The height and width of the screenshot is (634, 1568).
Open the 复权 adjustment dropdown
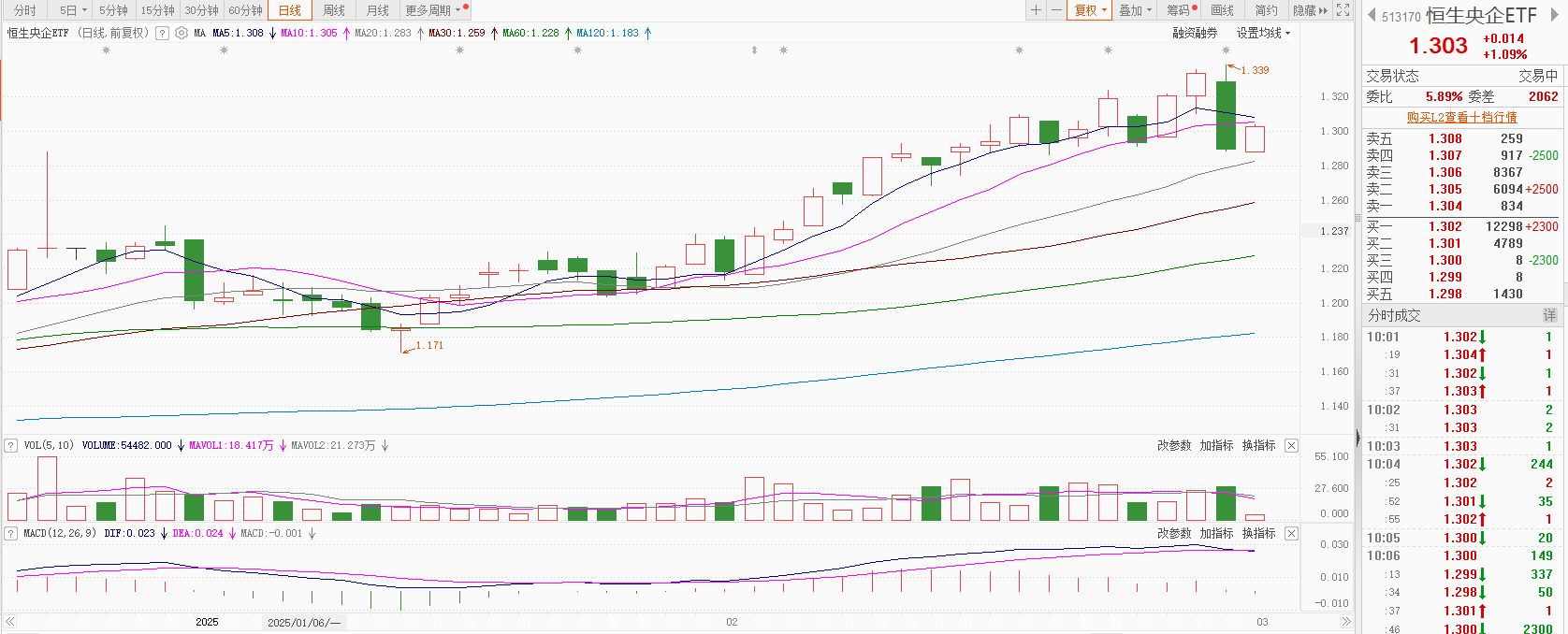(x=1090, y=10)
